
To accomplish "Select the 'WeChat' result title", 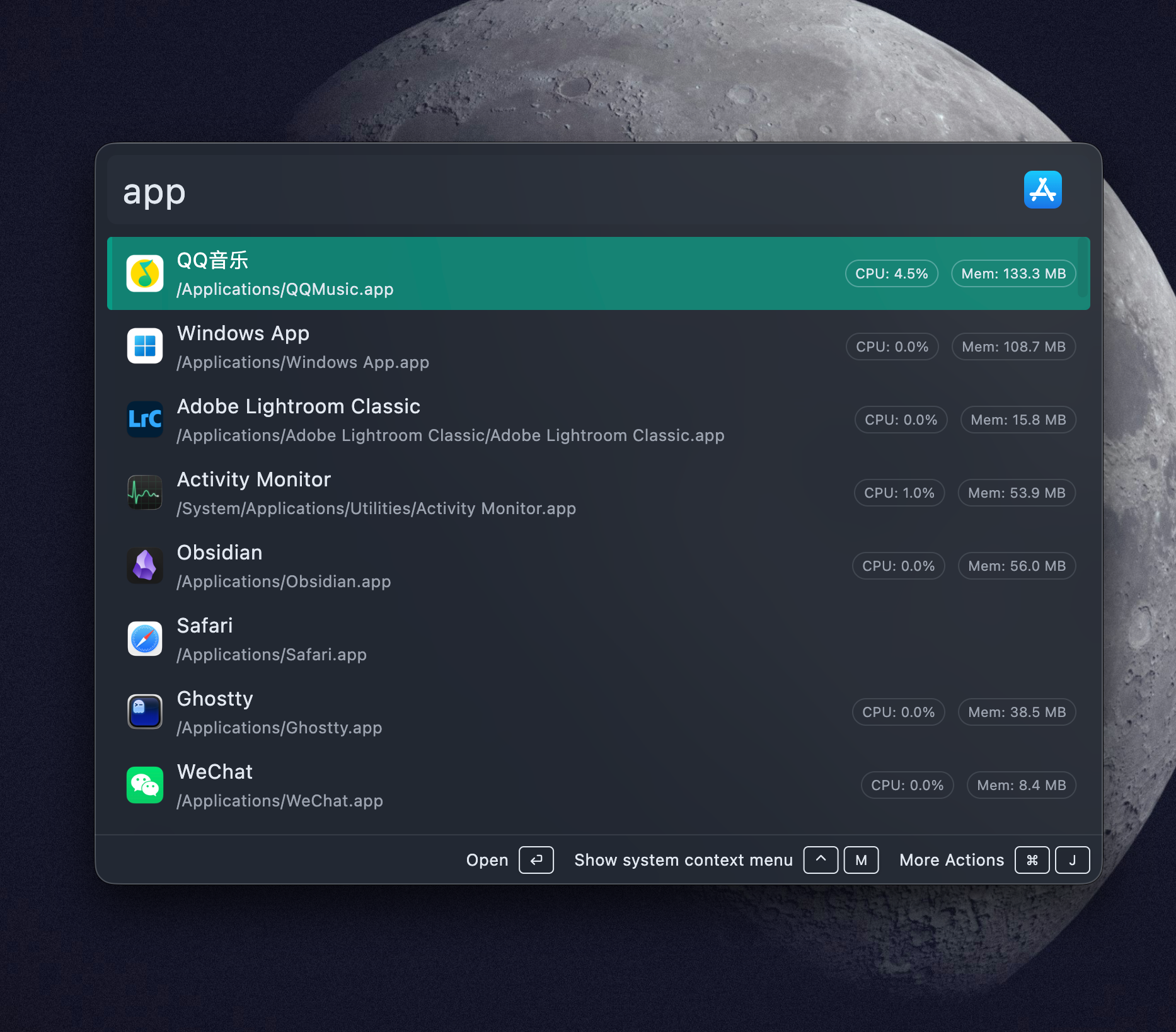I will coord(215,772).
